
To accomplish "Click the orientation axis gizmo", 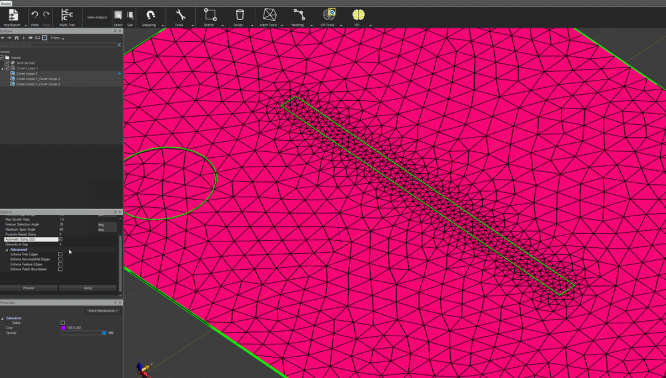I will 143,369.
